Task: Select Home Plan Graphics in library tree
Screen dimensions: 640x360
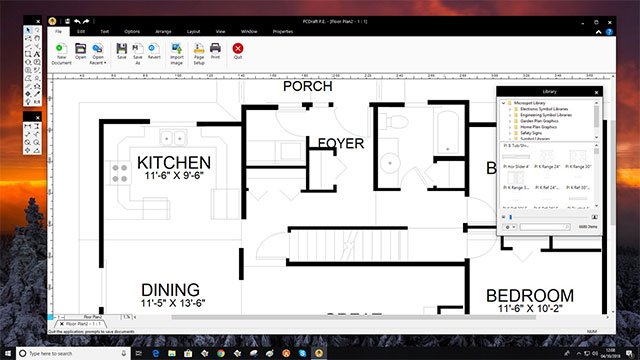Action: coord(538,127)
